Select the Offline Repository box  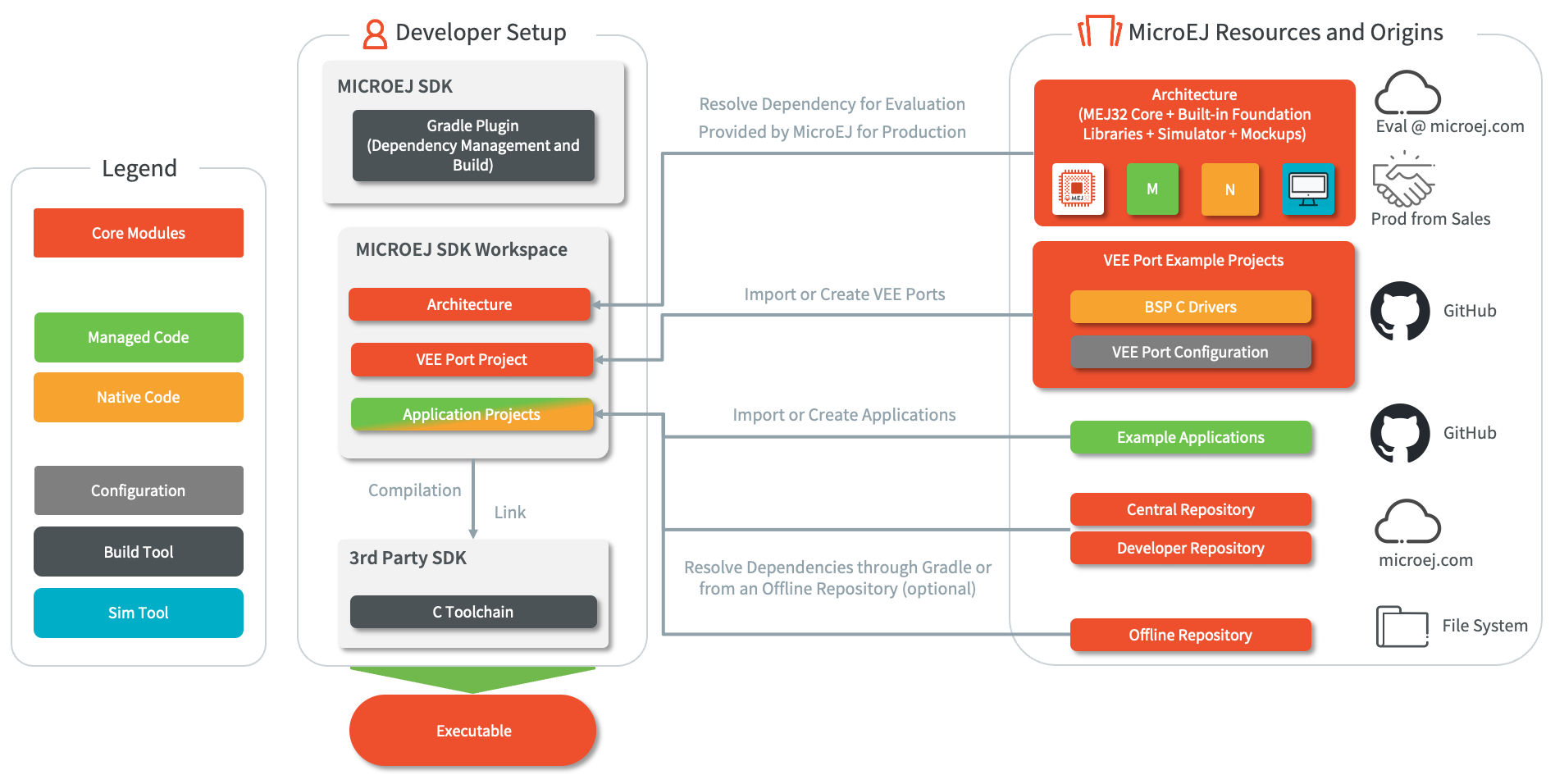tap(1191, 635)
